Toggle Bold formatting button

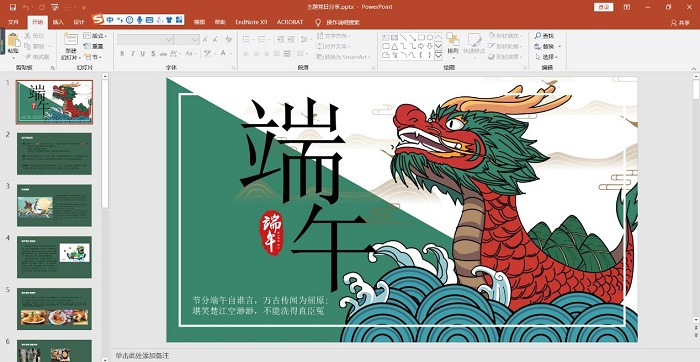coord(122,54)
